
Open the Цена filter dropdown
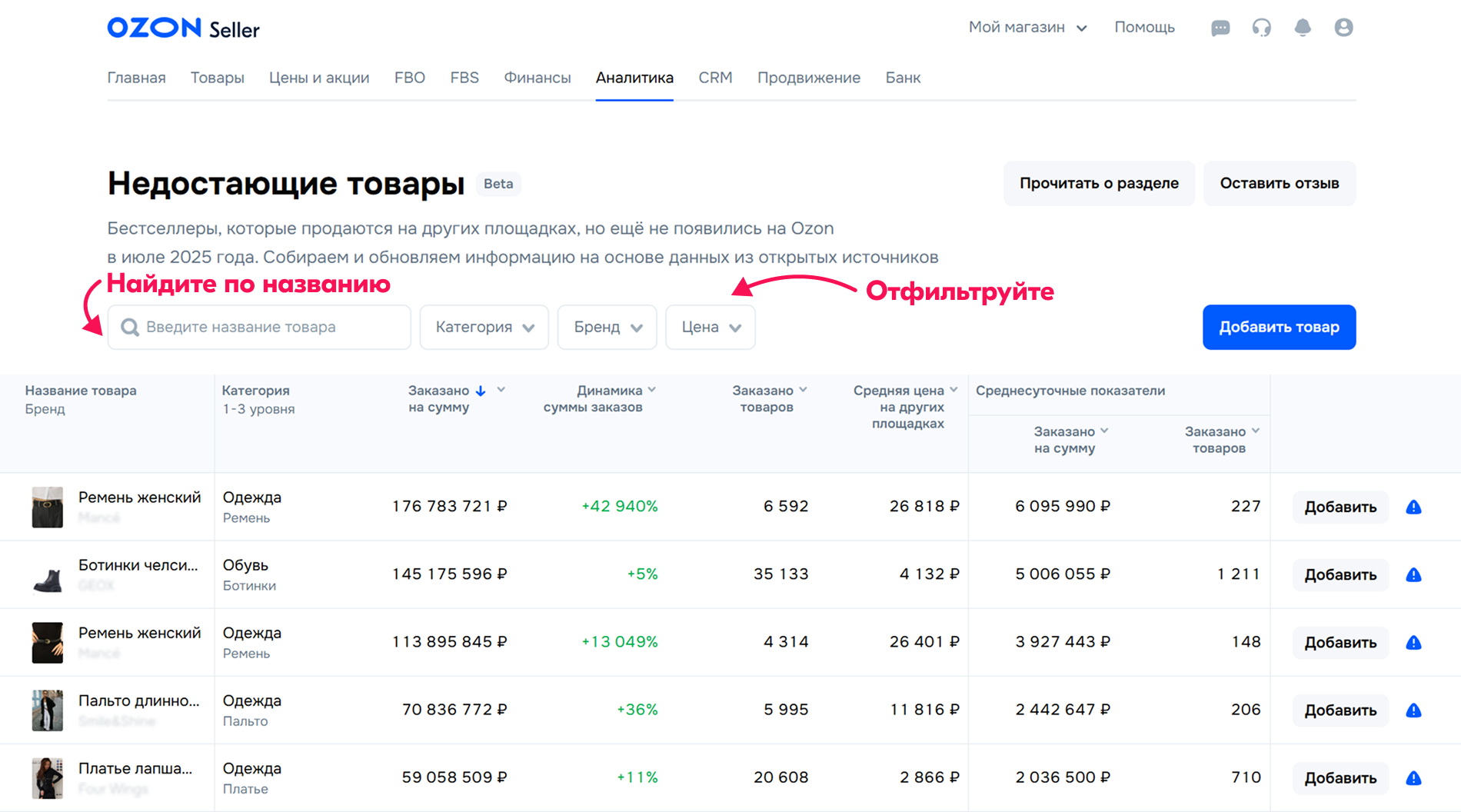point(711,328)
